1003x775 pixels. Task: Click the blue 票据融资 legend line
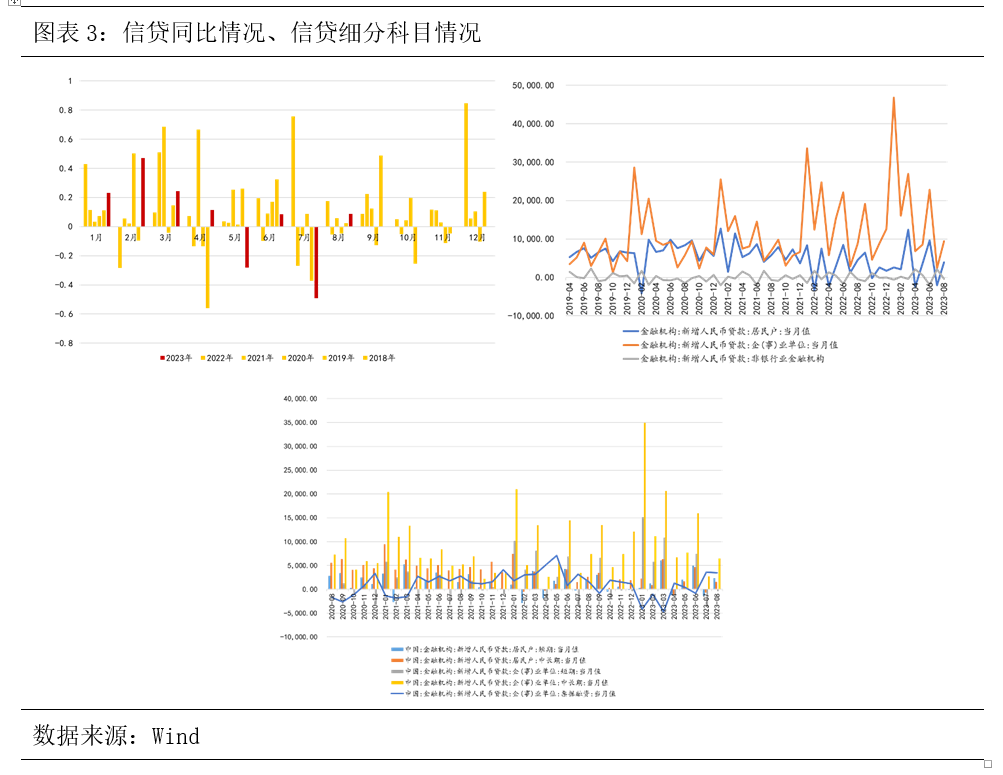point(396,692)
